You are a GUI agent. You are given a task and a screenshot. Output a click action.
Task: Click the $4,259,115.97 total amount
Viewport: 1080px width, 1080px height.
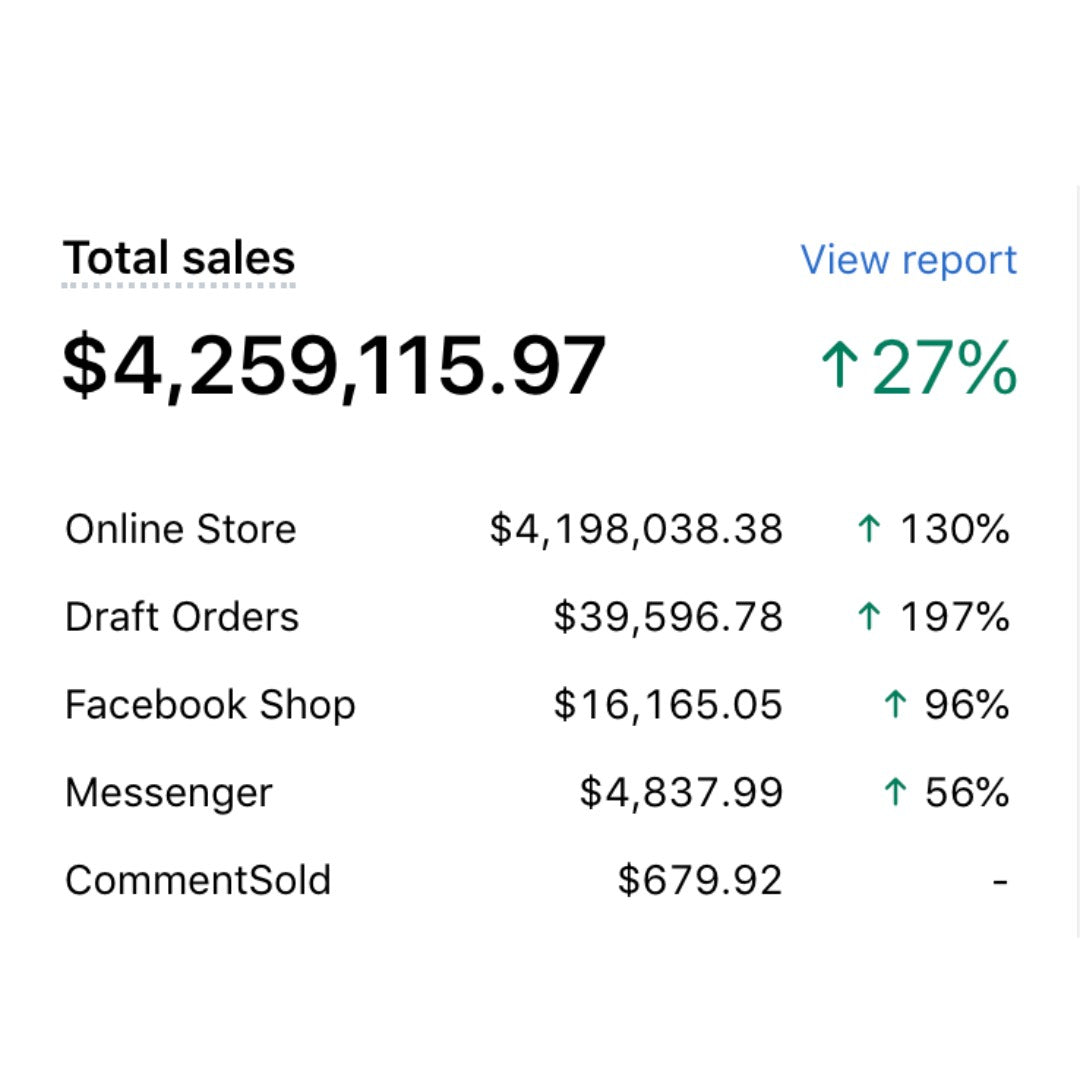(334, 366)
